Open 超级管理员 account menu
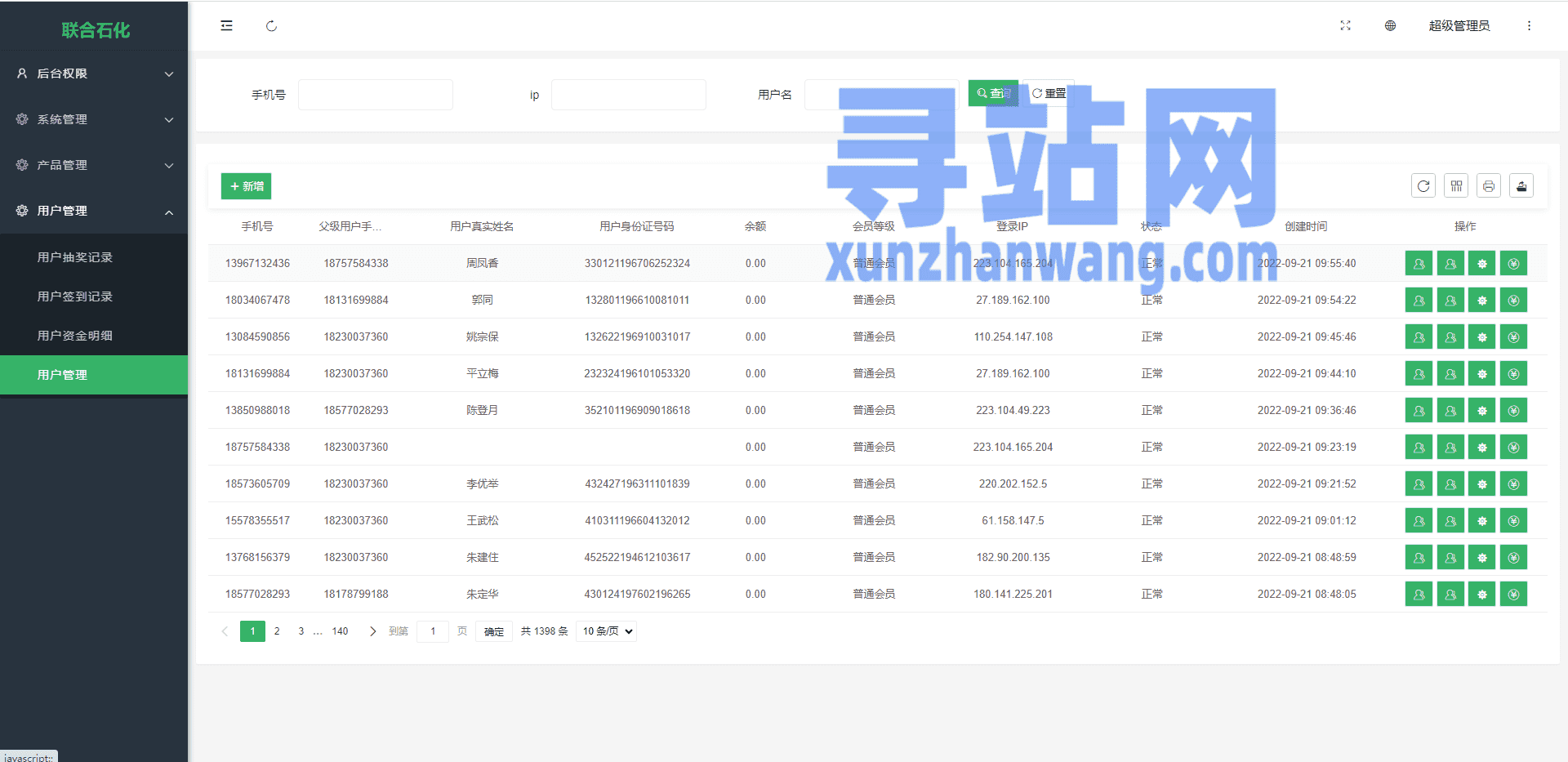1568x762 pixels. coord(1459,26)
